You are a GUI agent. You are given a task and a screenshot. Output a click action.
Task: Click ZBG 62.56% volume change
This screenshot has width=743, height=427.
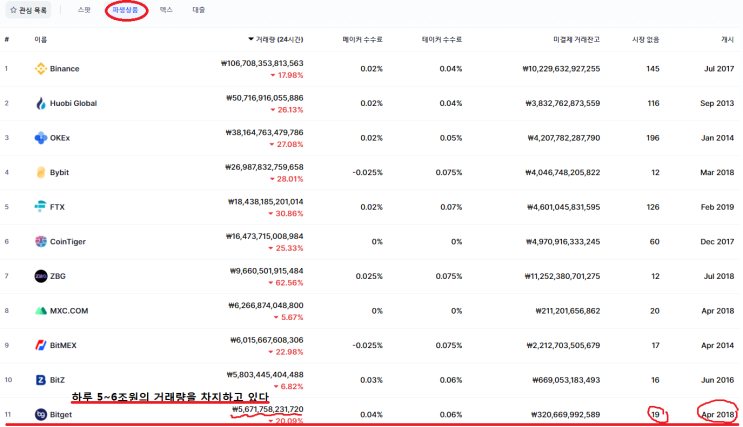point(286,283)
